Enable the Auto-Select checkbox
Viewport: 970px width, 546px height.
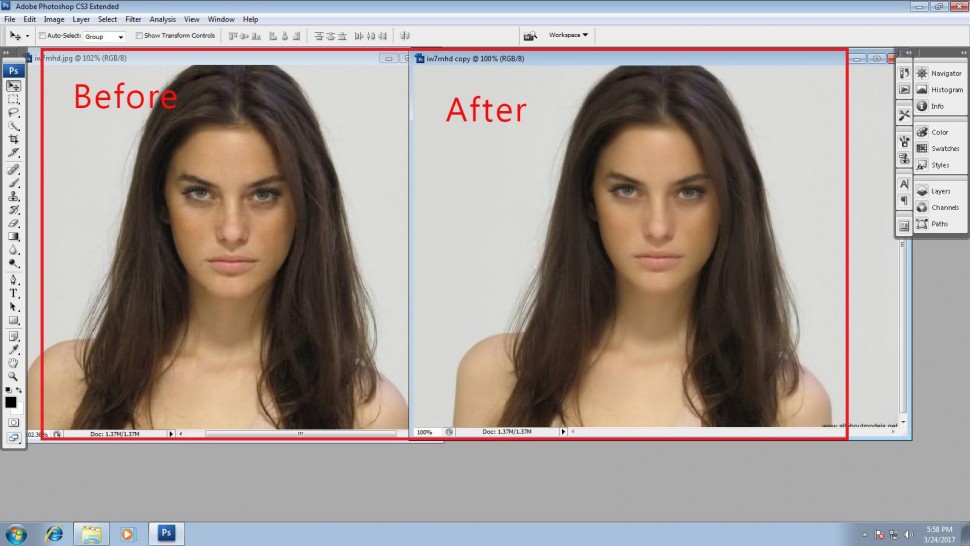pyautogui.click(x=42, y=36)
